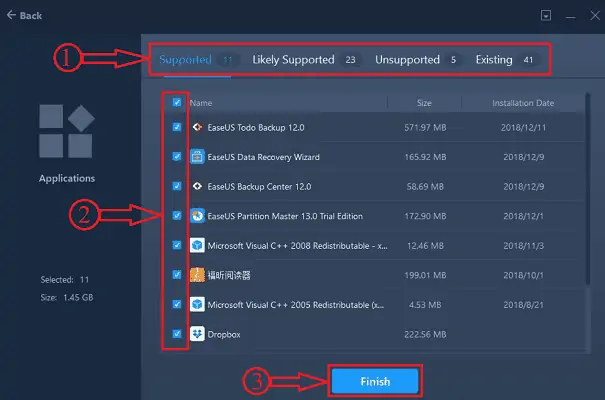Minimize the window

click(571, 17)
